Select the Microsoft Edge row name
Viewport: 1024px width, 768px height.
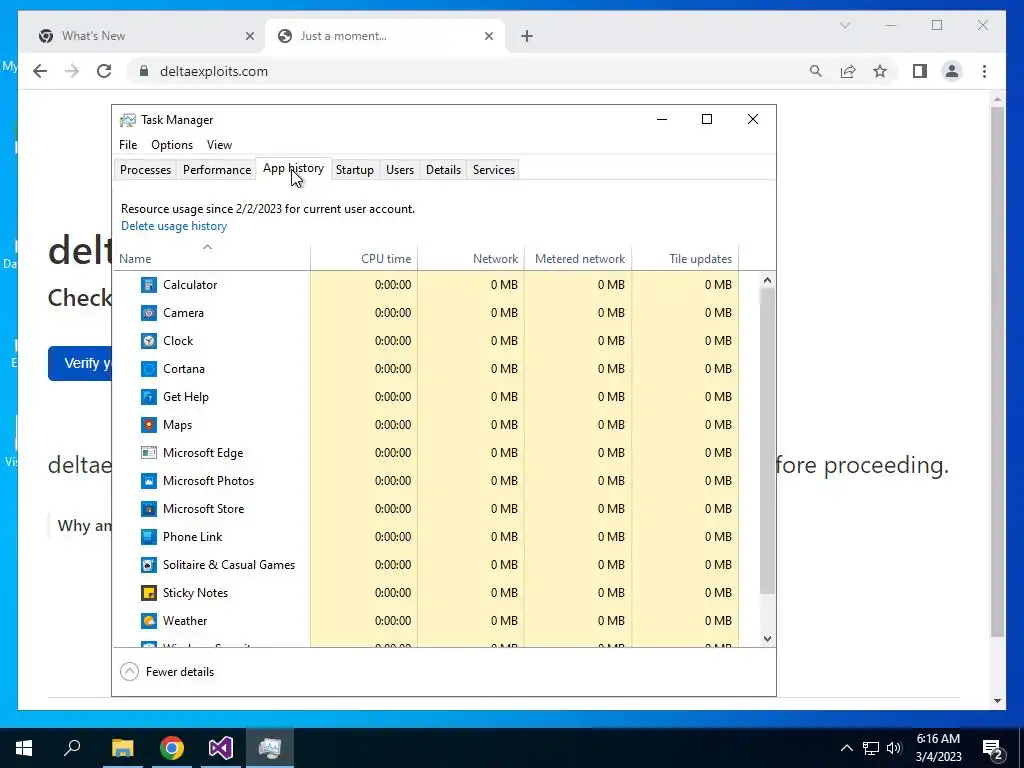202,453
